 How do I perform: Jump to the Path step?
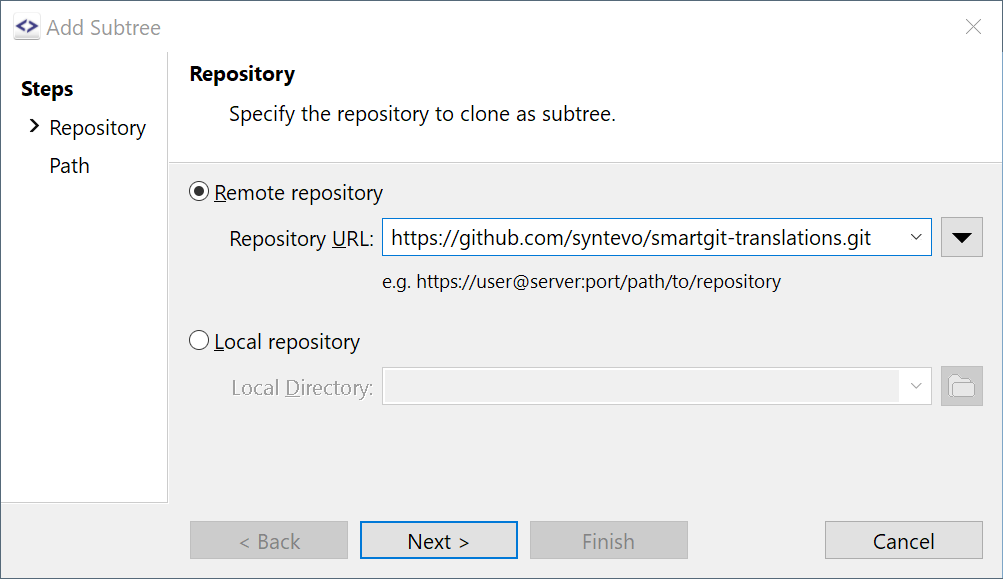tap(68, 165)
